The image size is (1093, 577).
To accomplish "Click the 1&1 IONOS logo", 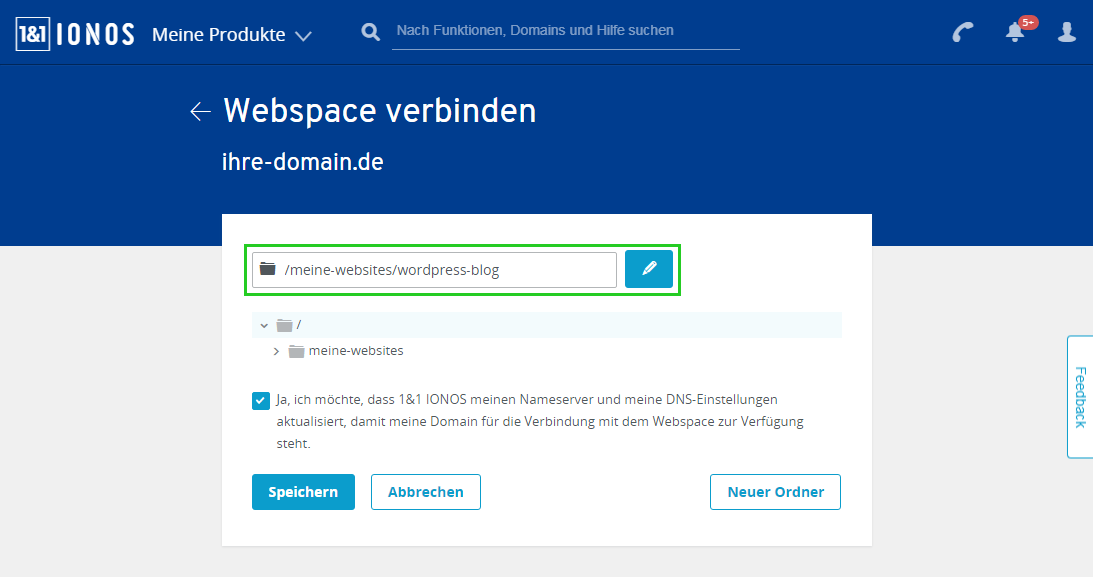I will (75, 33).
